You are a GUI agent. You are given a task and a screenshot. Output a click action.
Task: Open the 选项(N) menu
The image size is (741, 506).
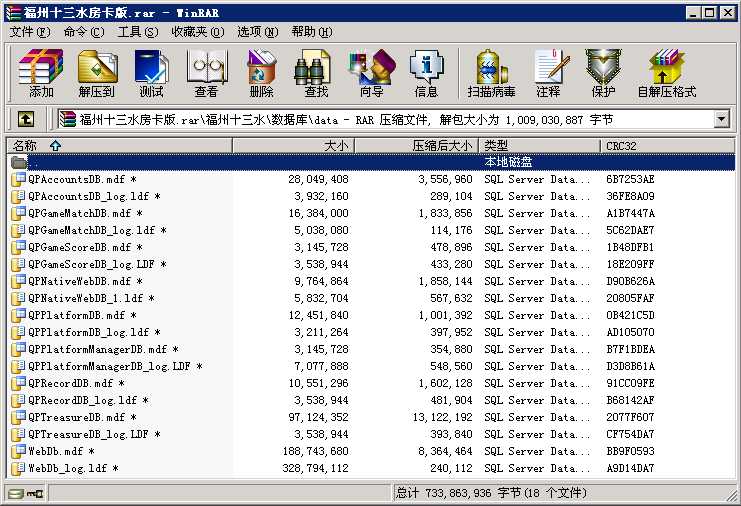click(258, 32)
